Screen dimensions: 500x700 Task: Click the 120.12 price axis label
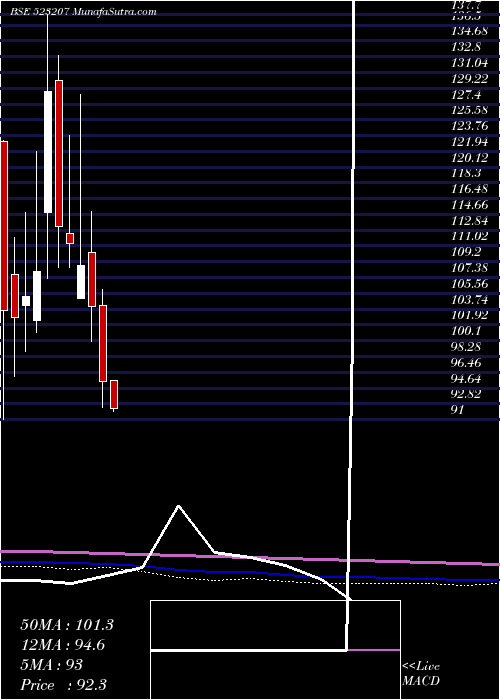tap(470, 157)
